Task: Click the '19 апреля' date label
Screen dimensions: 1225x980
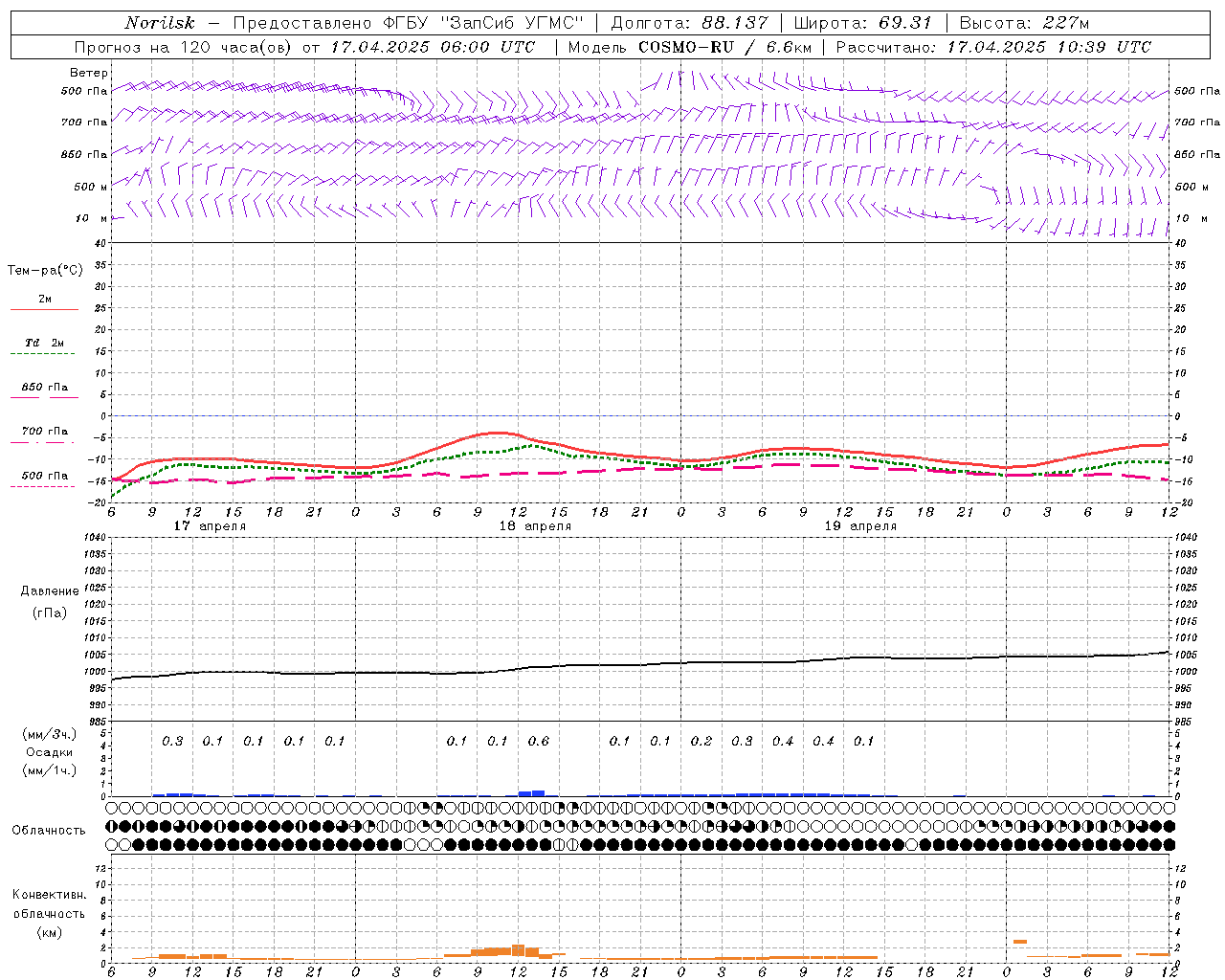Action: point(860,526)
